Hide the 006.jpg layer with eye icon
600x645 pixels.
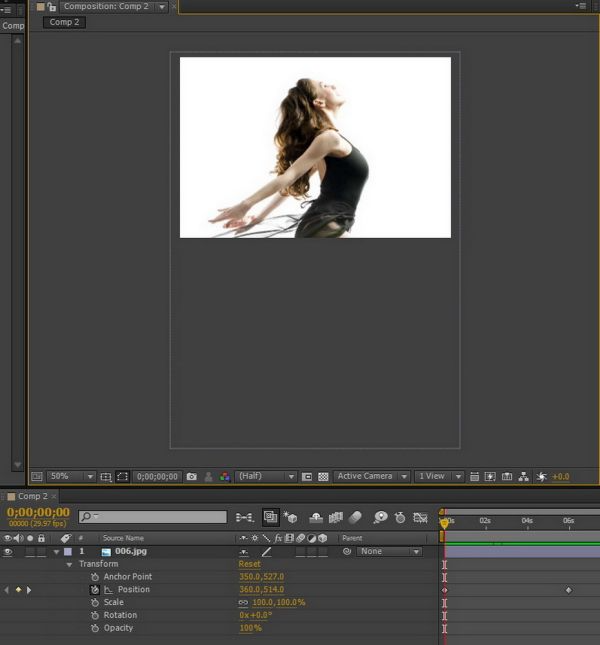(x=8, y=551)
